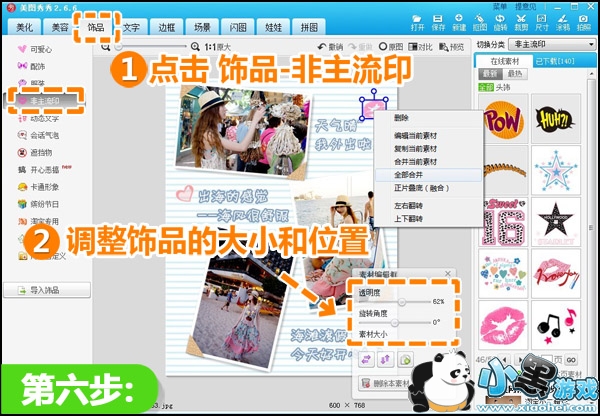600x416 pixels.
Task: Select 卡通形象 cartoon category
Action: click(x=39, y=187)
